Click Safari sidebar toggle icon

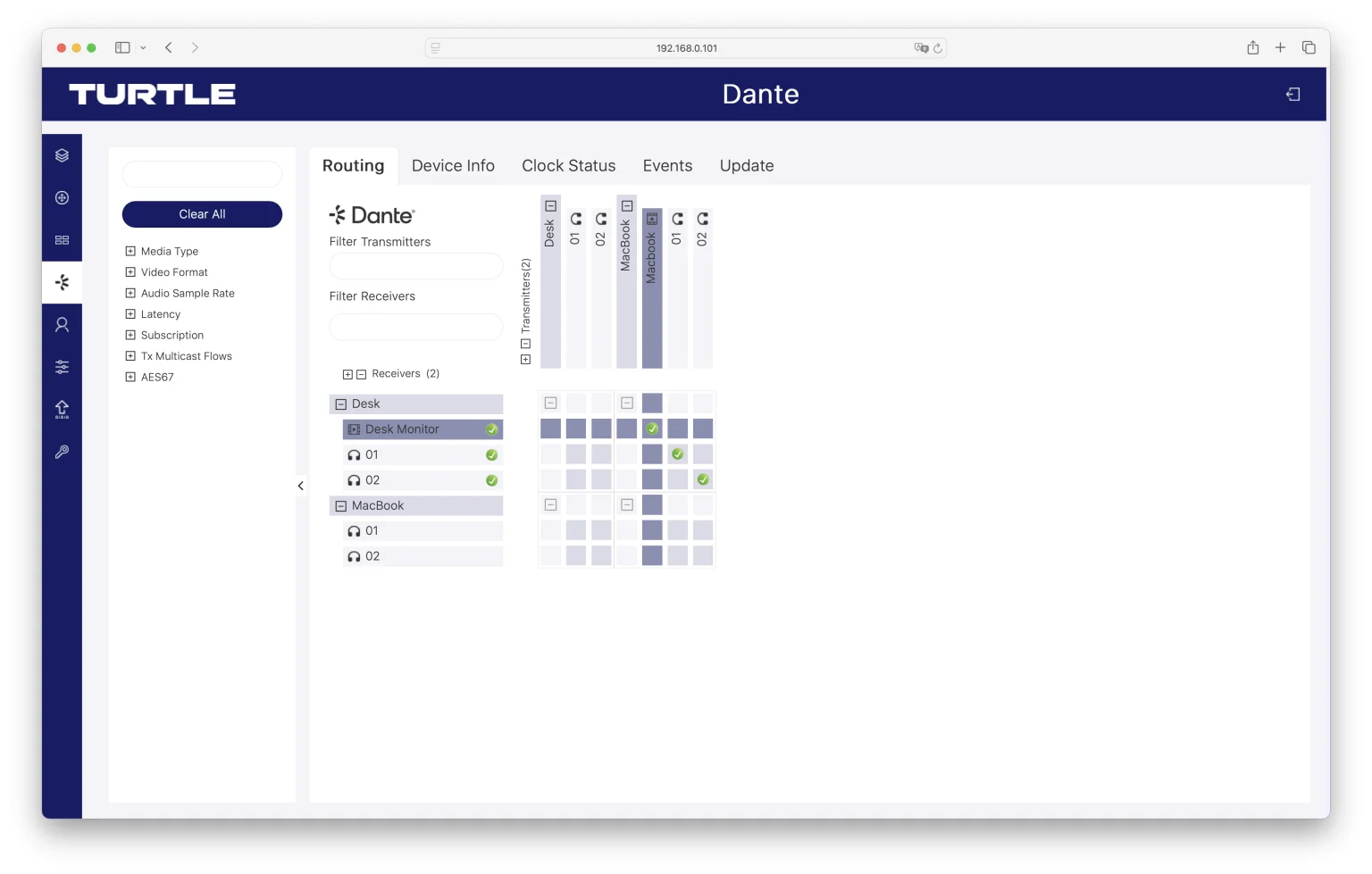123,47
